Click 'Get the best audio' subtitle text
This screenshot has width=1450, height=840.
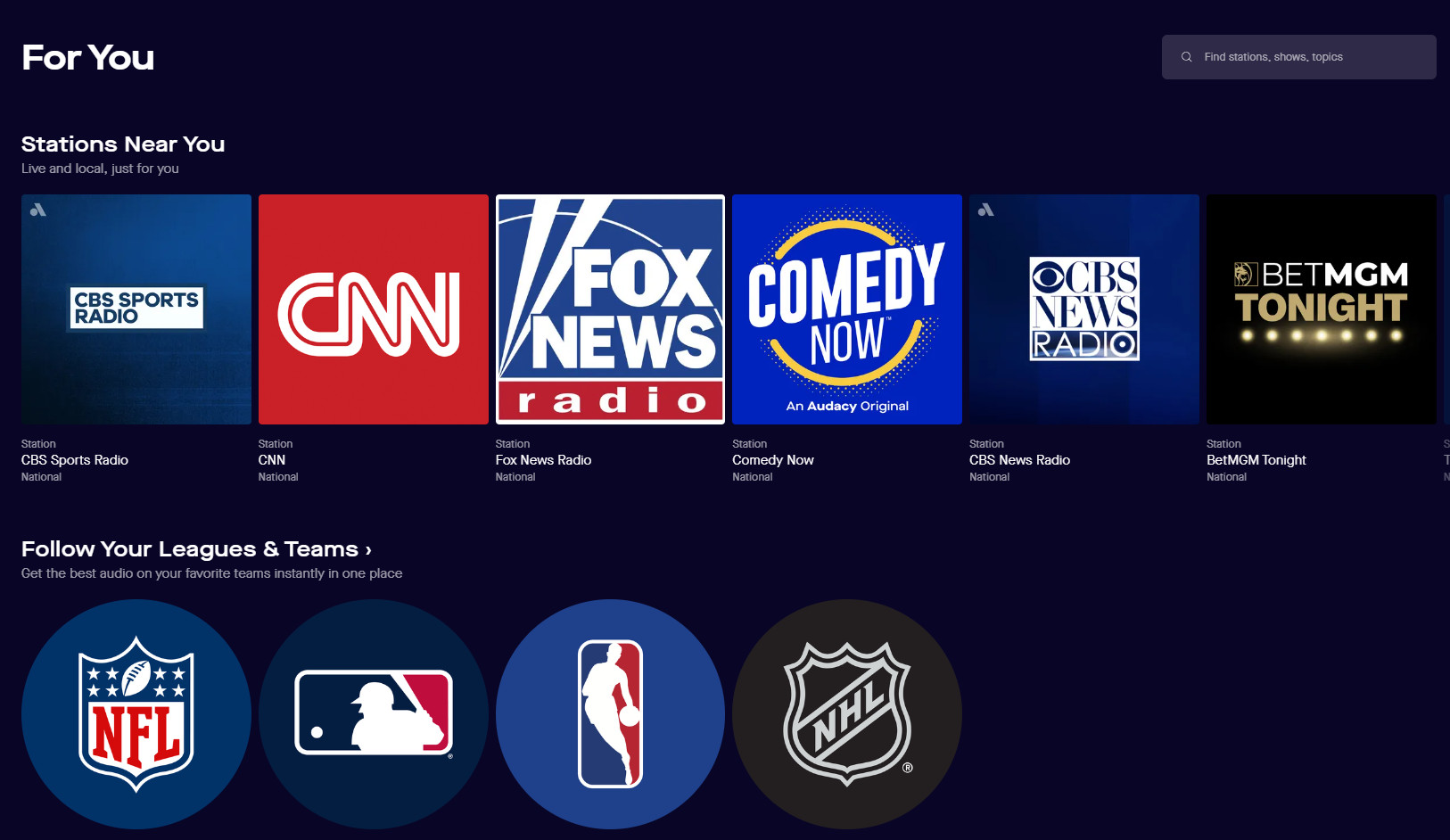coord(211,573)
